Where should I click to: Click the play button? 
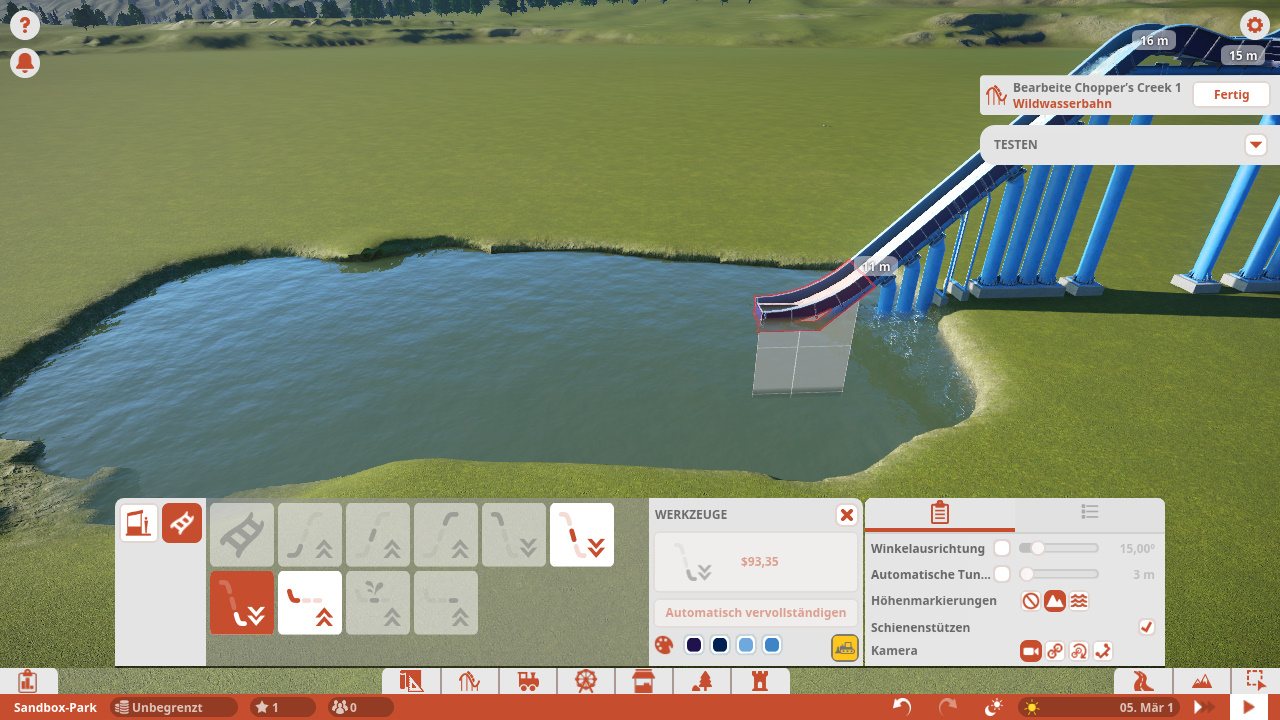coord(1249,707)
